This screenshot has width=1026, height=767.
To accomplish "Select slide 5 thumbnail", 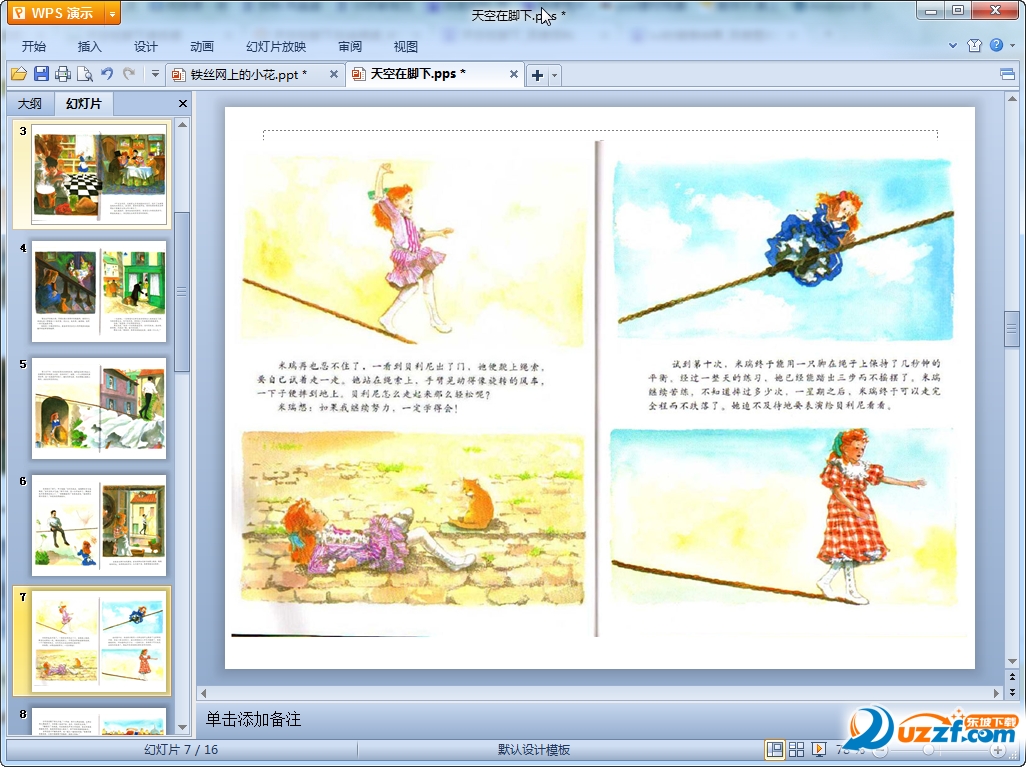I will pos(99,408).
